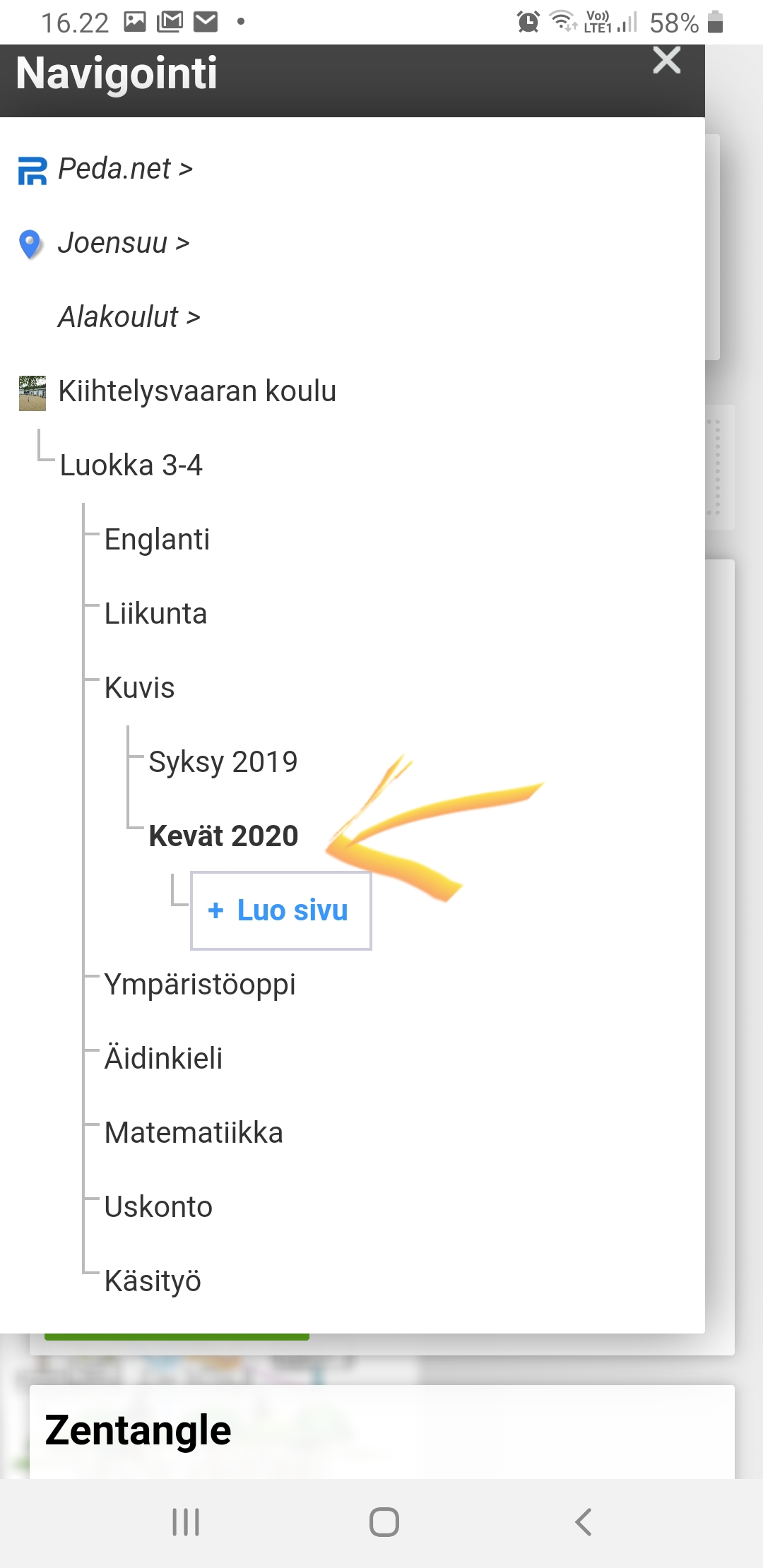
Task: Tap the Peda.net logo icon
Action: [x=32, y=170]
